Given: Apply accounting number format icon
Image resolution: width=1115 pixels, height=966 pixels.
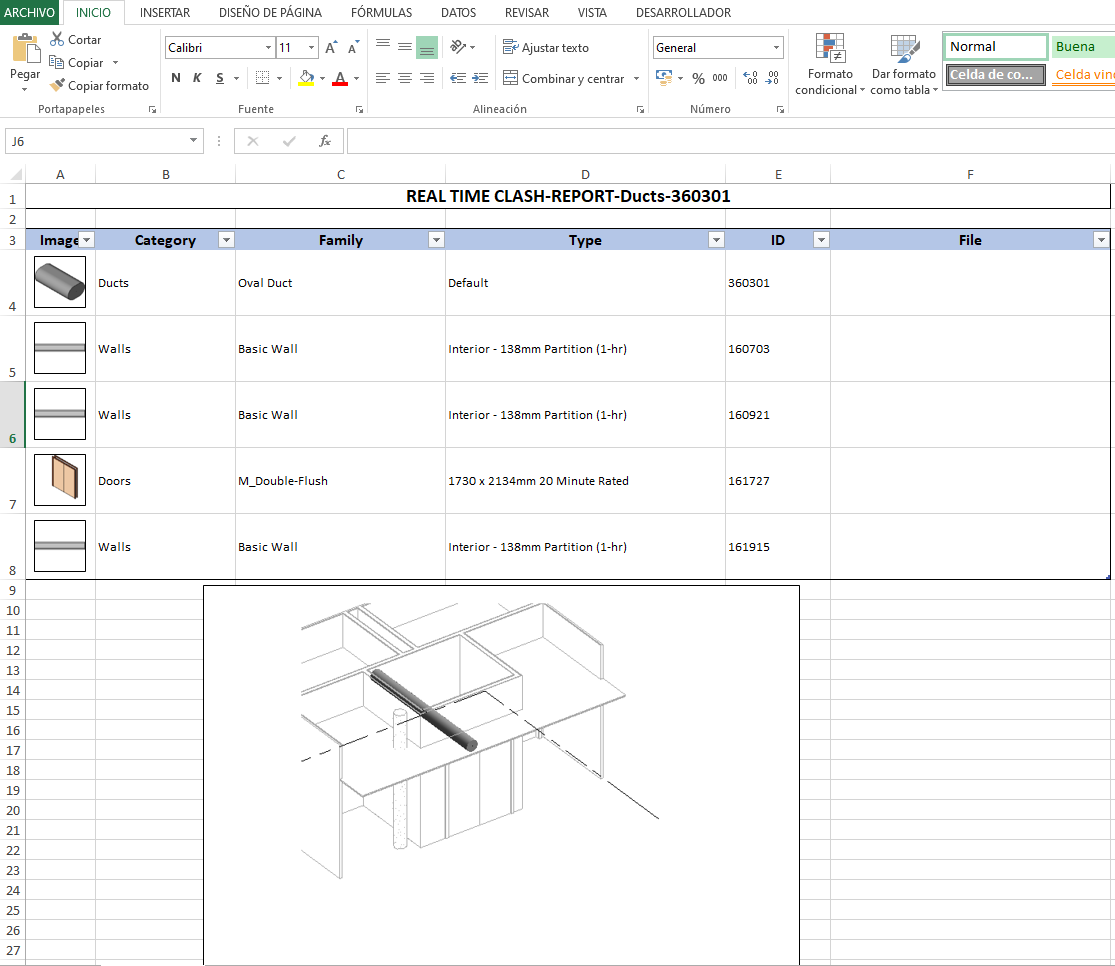Looking at the screenshot, I should point(663,78).
